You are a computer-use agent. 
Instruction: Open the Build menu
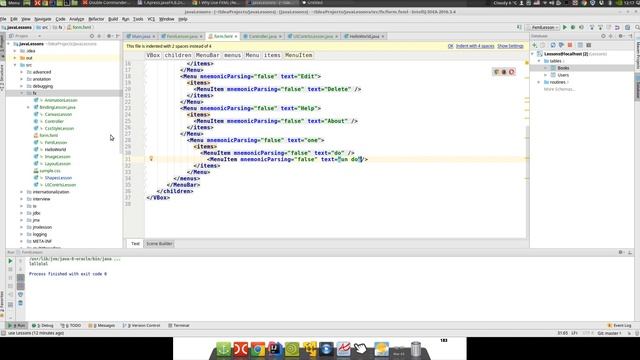[x=113, y=19]
